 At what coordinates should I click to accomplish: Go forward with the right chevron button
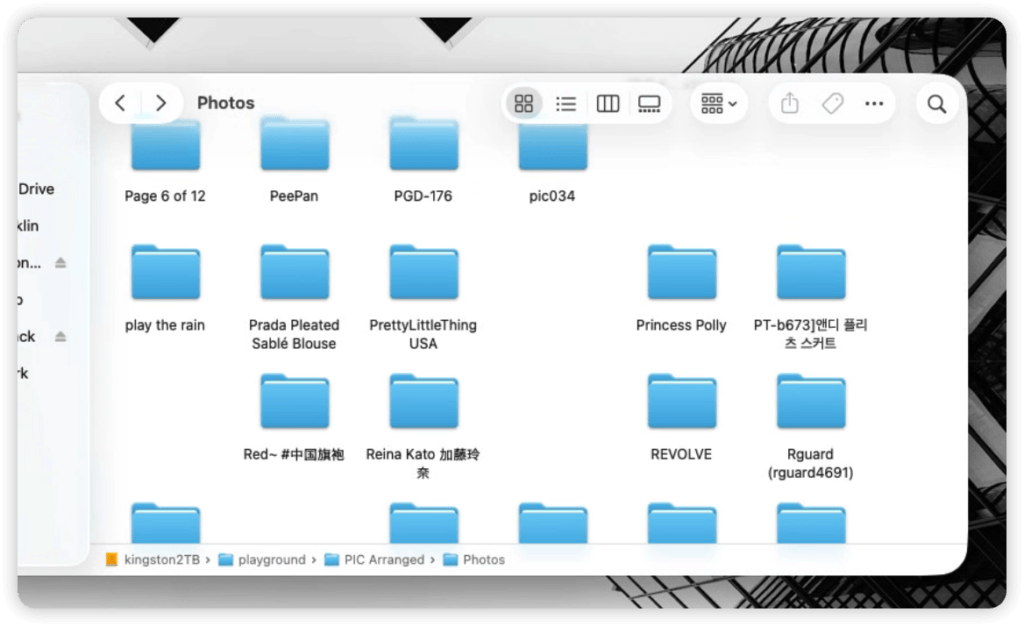click(161, 103)
